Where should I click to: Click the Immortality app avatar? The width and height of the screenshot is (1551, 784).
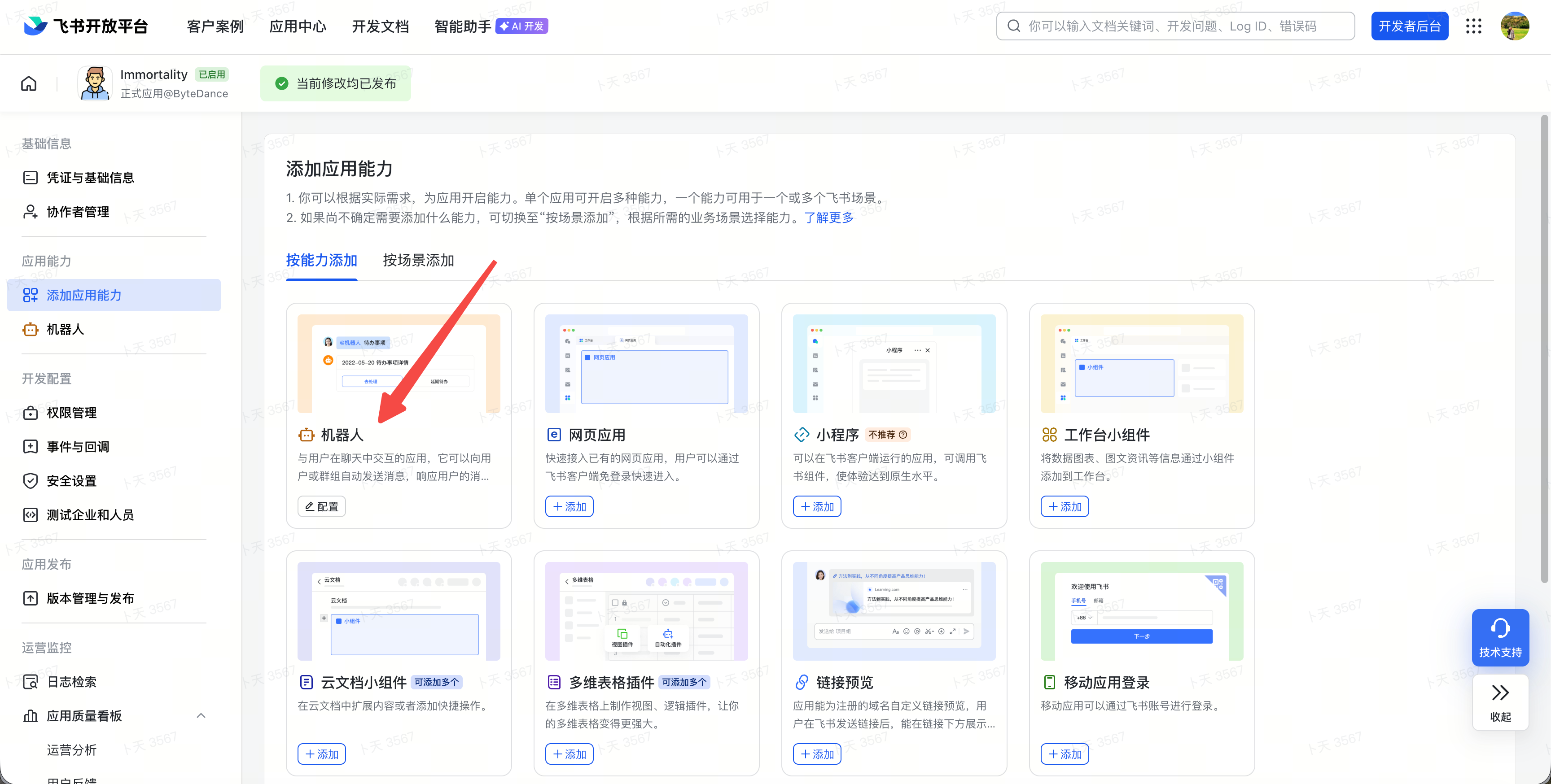click(95, 83)
